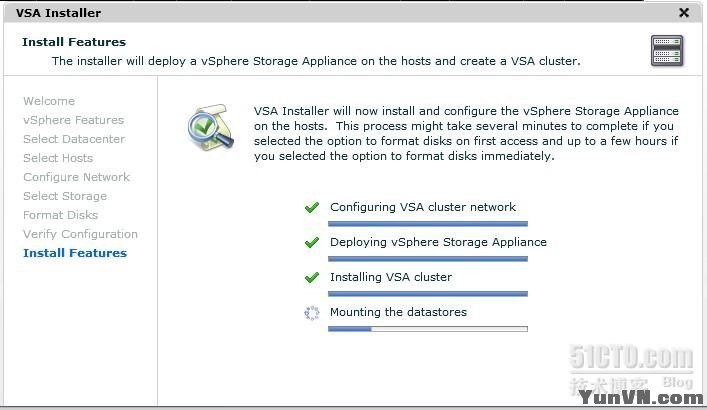The height and width of the screenshot is (410, 707).
Task: Click the spinner beside Mounting the datastores
Action: [312, 313]
